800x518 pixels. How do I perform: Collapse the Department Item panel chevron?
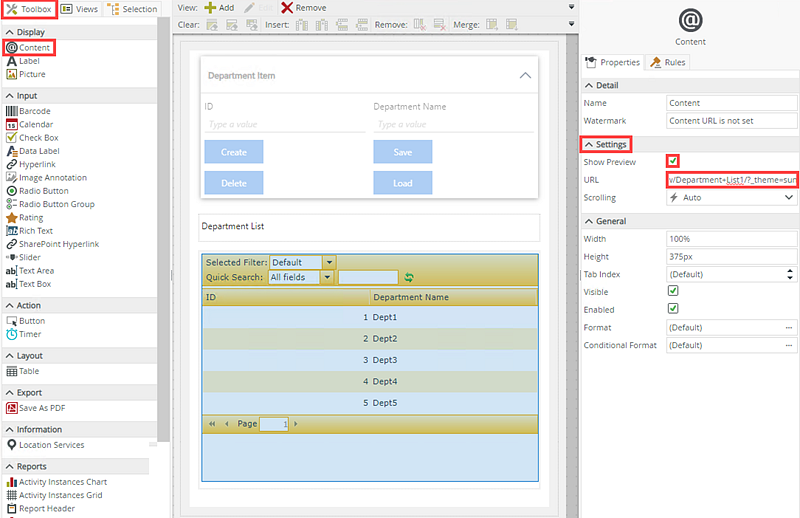coord(525,75)
